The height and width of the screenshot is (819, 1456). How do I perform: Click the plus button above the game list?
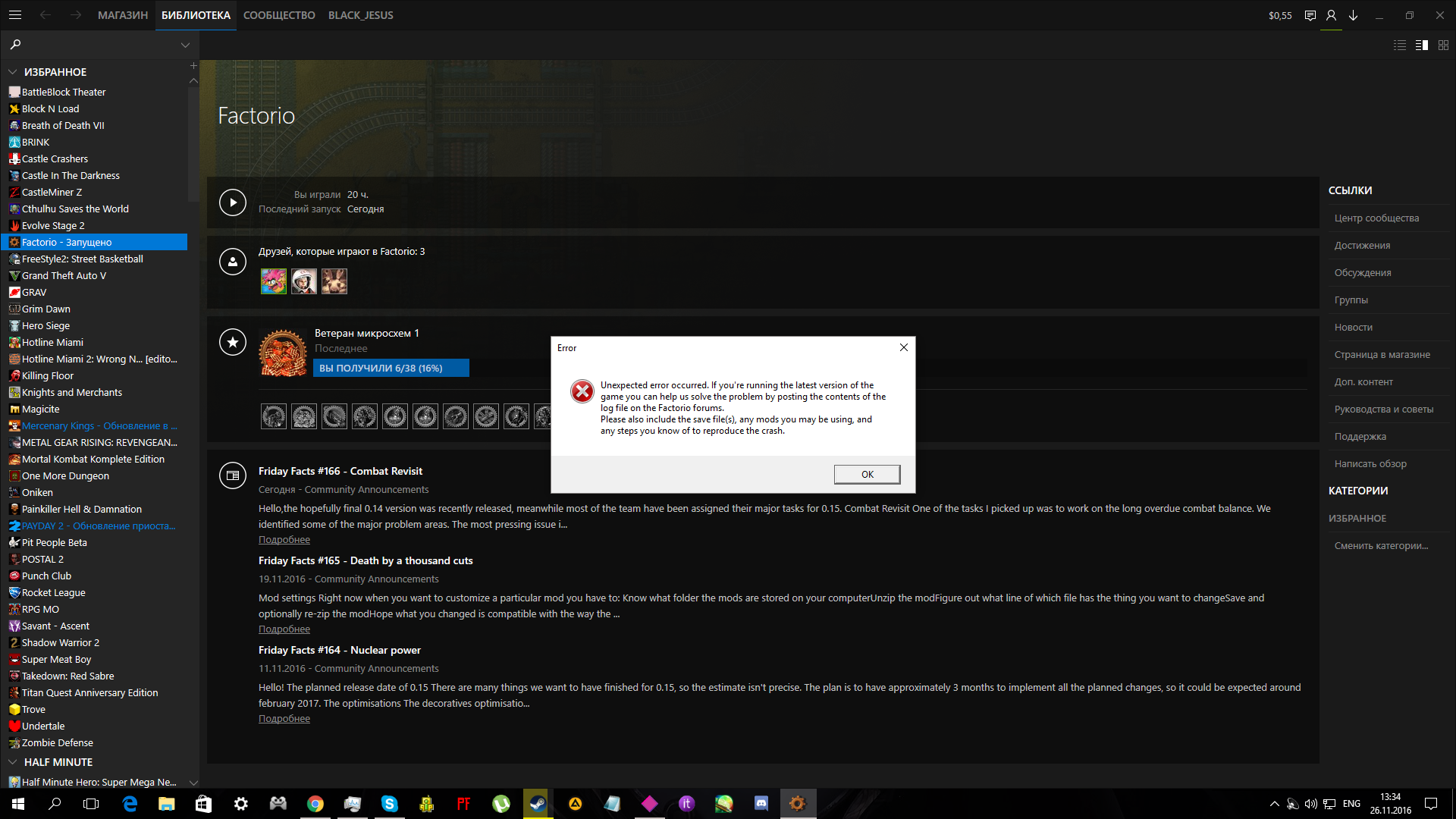click(x=193, y=65)
